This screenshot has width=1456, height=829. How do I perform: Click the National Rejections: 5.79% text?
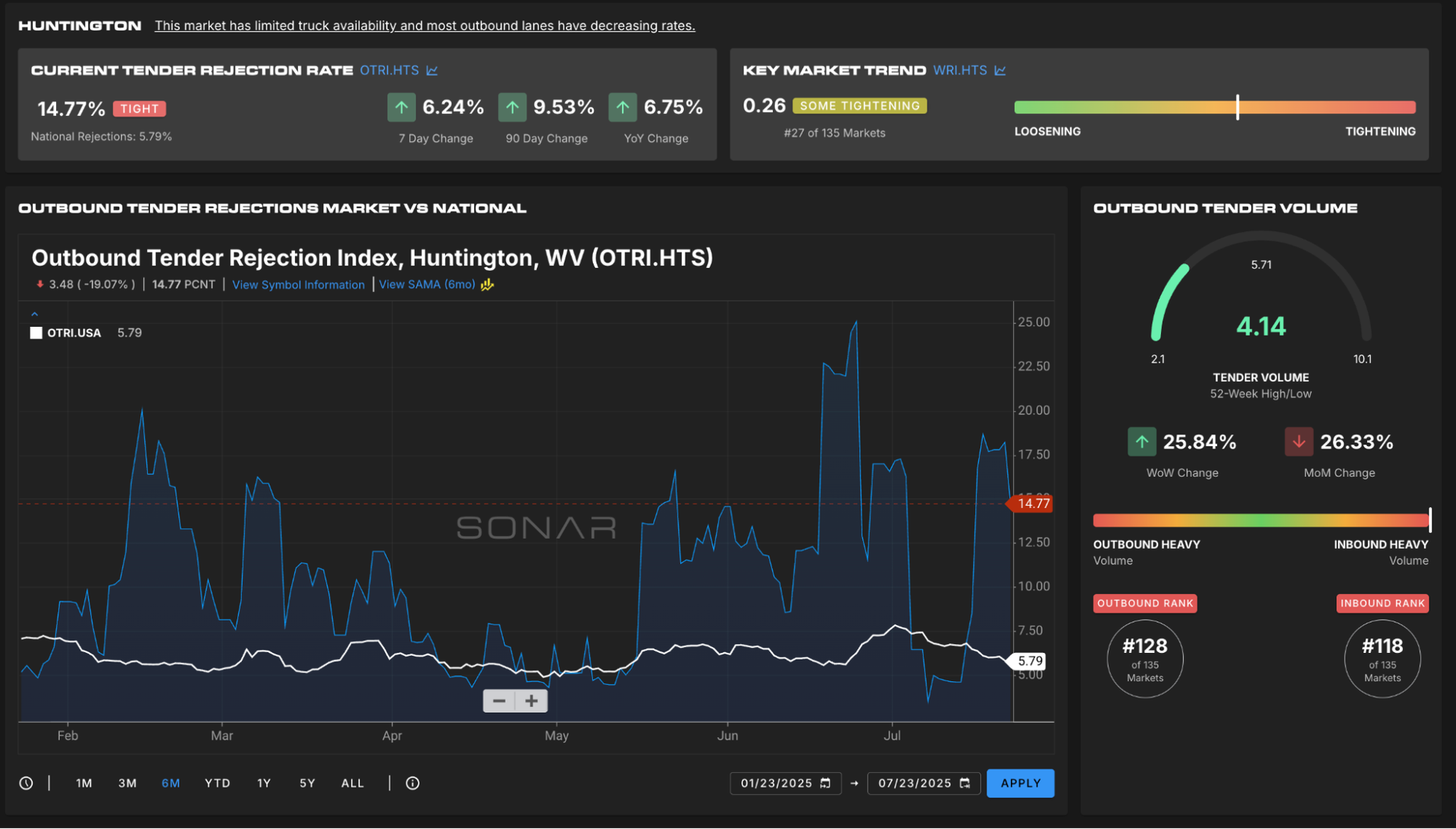101,137
